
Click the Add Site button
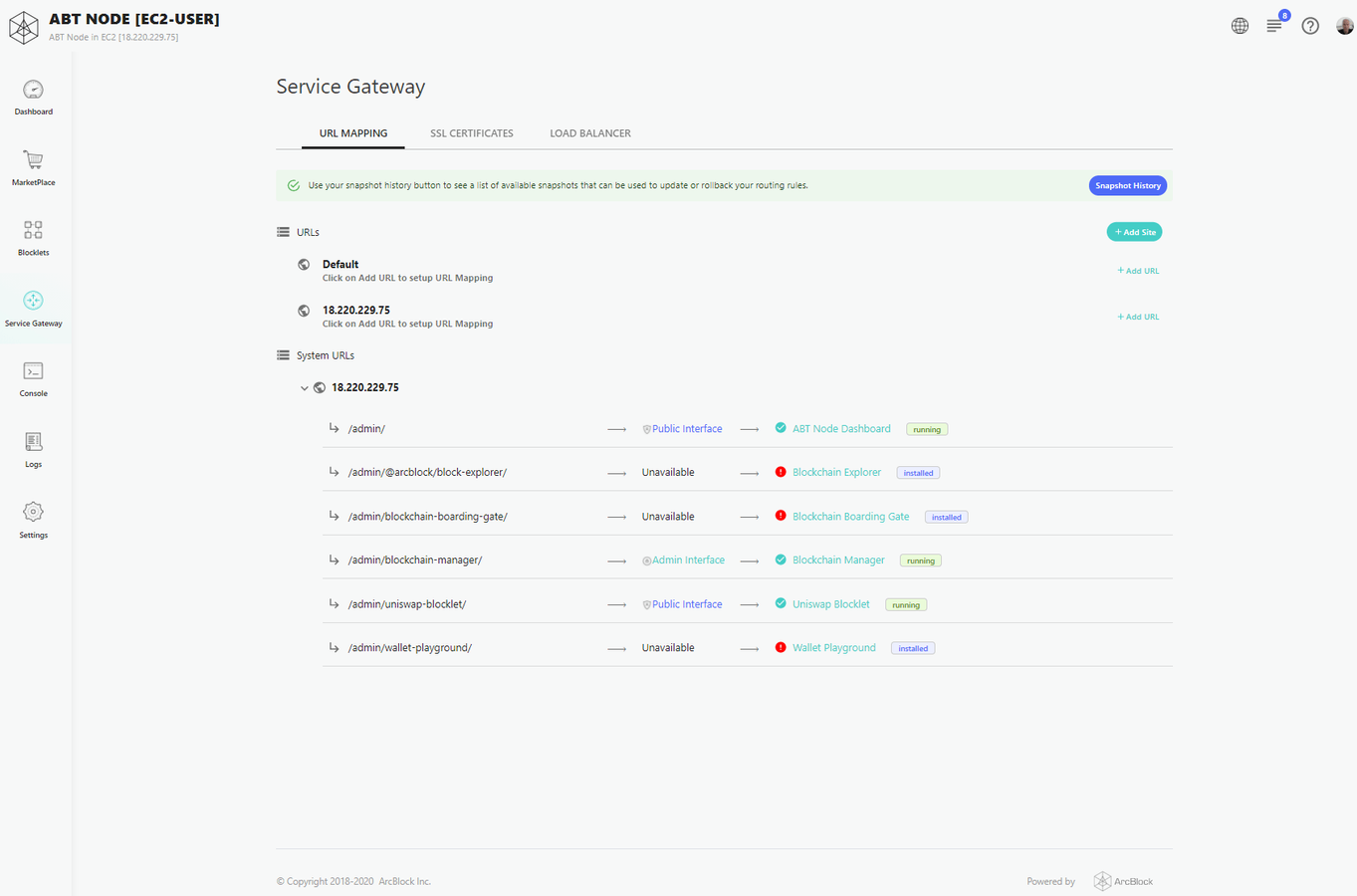1134,232
